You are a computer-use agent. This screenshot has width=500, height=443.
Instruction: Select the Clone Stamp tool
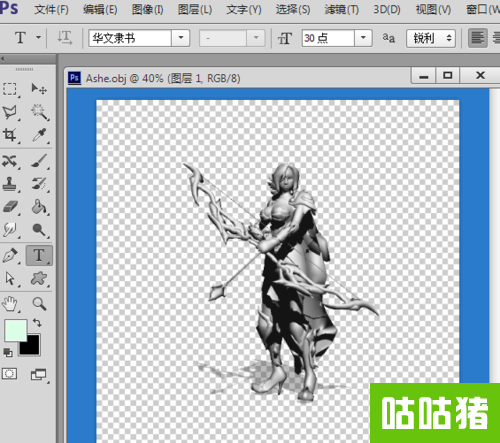[10, 184]
